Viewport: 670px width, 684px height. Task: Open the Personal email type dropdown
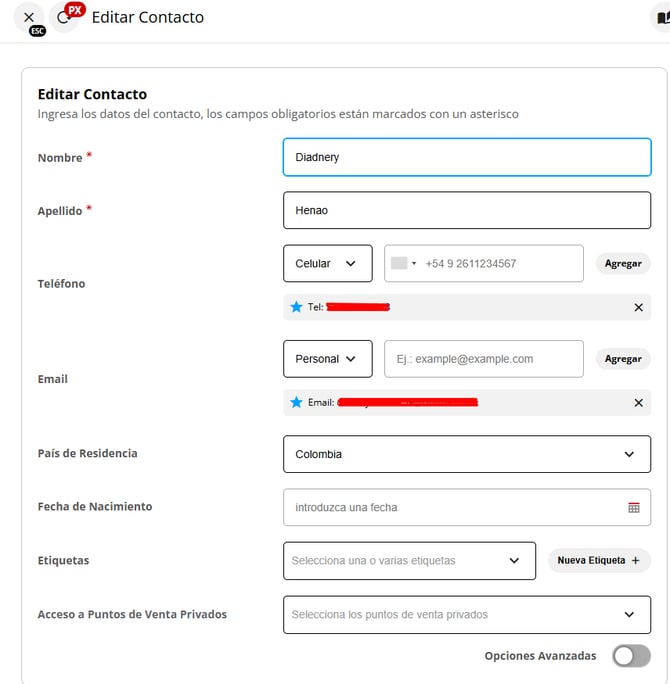coord(327,359)
